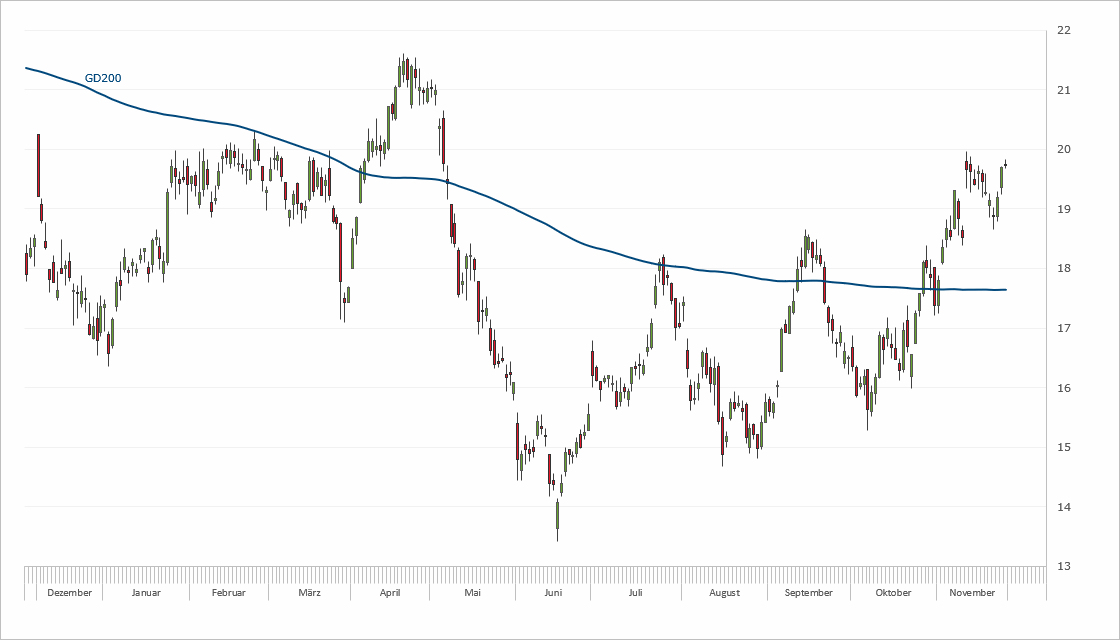The image size is (1120, 640).
Task: Select the Juli month label
Action: 634,593
